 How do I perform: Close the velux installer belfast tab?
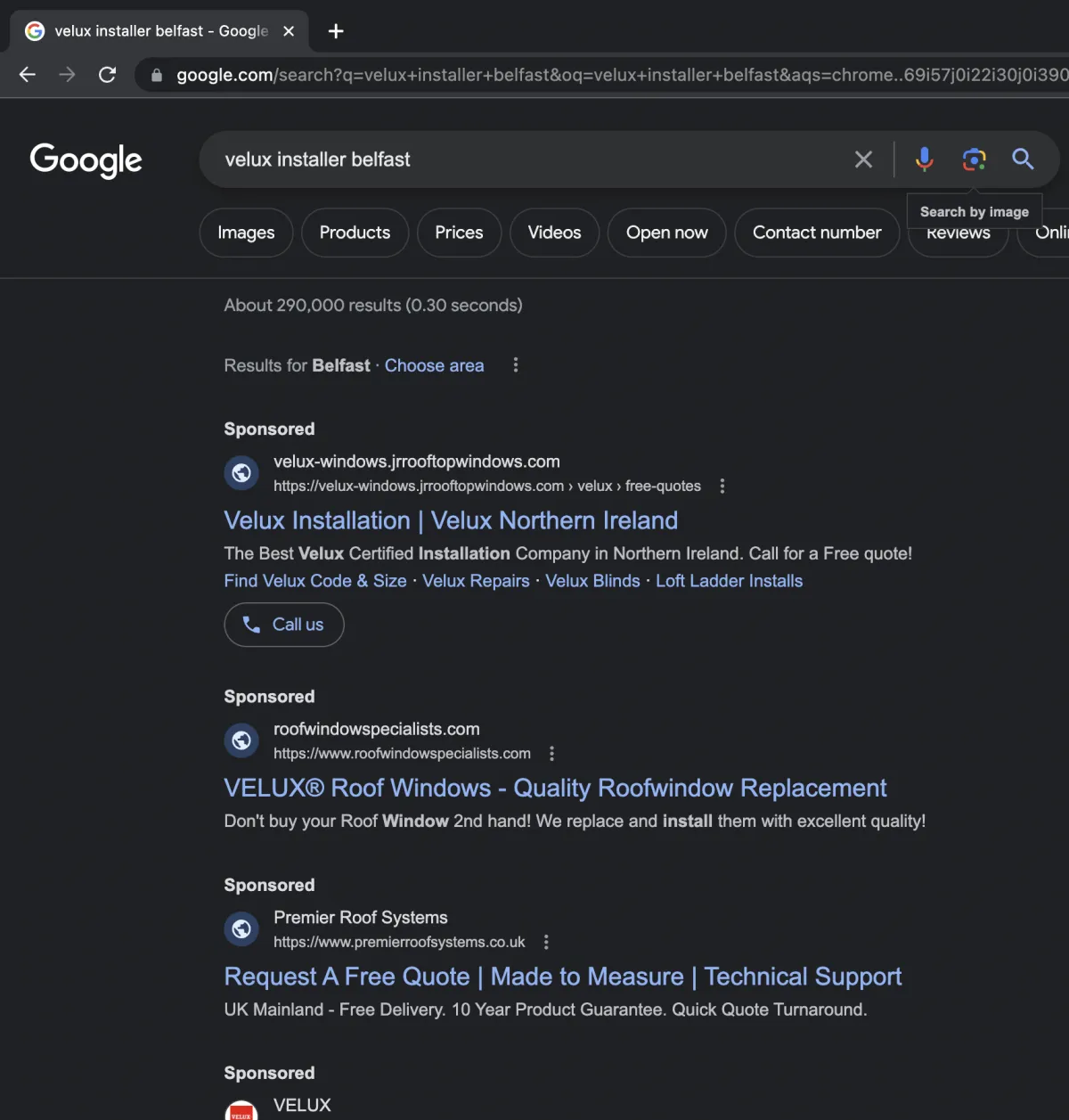pyautogui.click(x=289, y=31)
